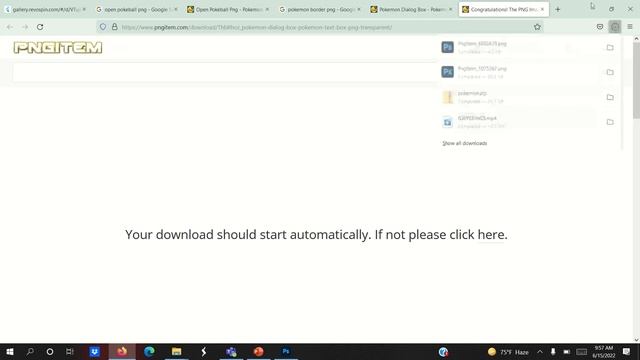Image resolution: width=640 pixels, height=360 pixels.
Task: Open the downloaded mp4 video entry
Action: (x=518, y=122)
